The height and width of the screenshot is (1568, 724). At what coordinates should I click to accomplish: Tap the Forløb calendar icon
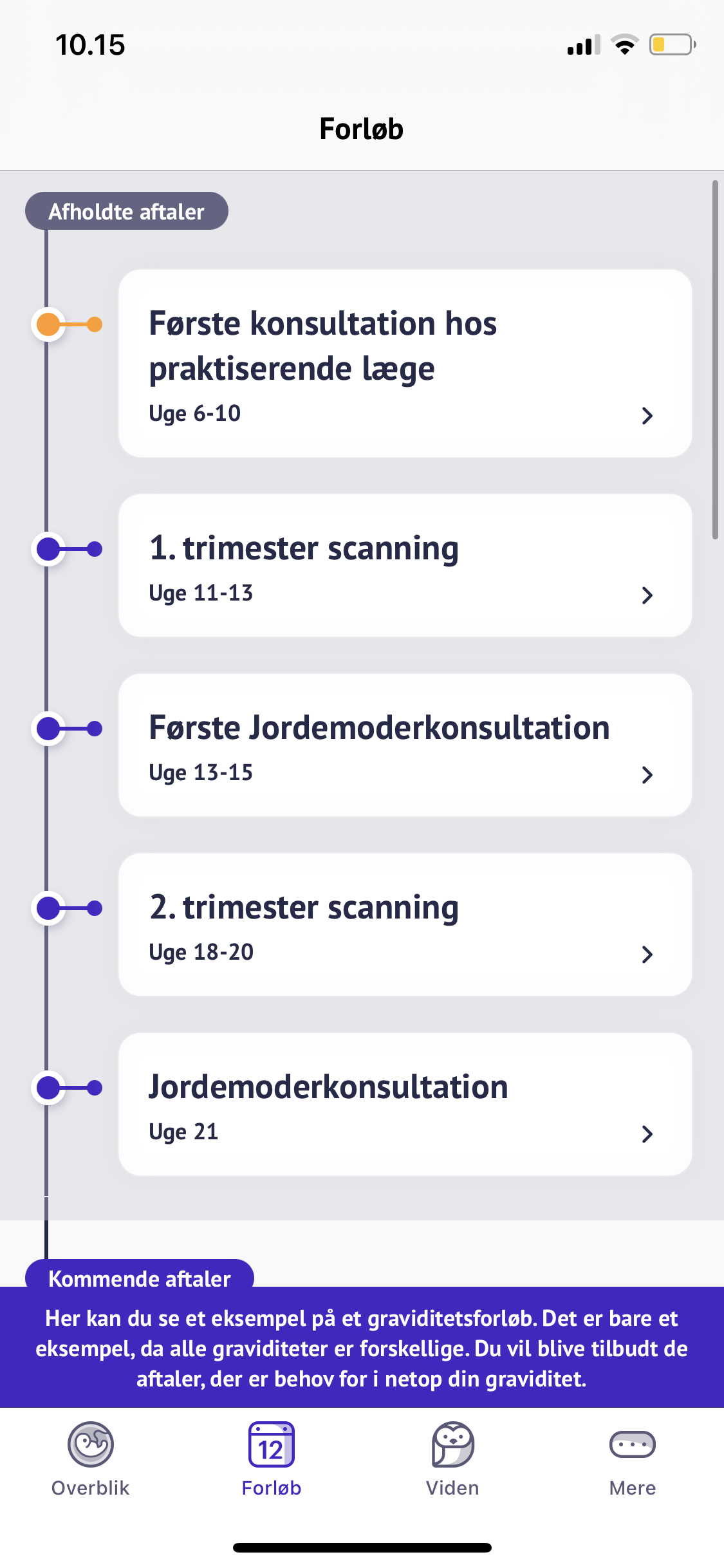tap(272, 1444)
